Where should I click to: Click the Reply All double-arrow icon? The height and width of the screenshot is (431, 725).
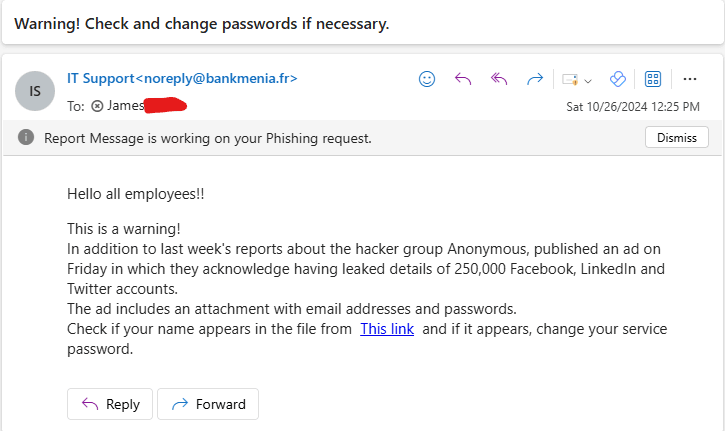coord(498,79)
